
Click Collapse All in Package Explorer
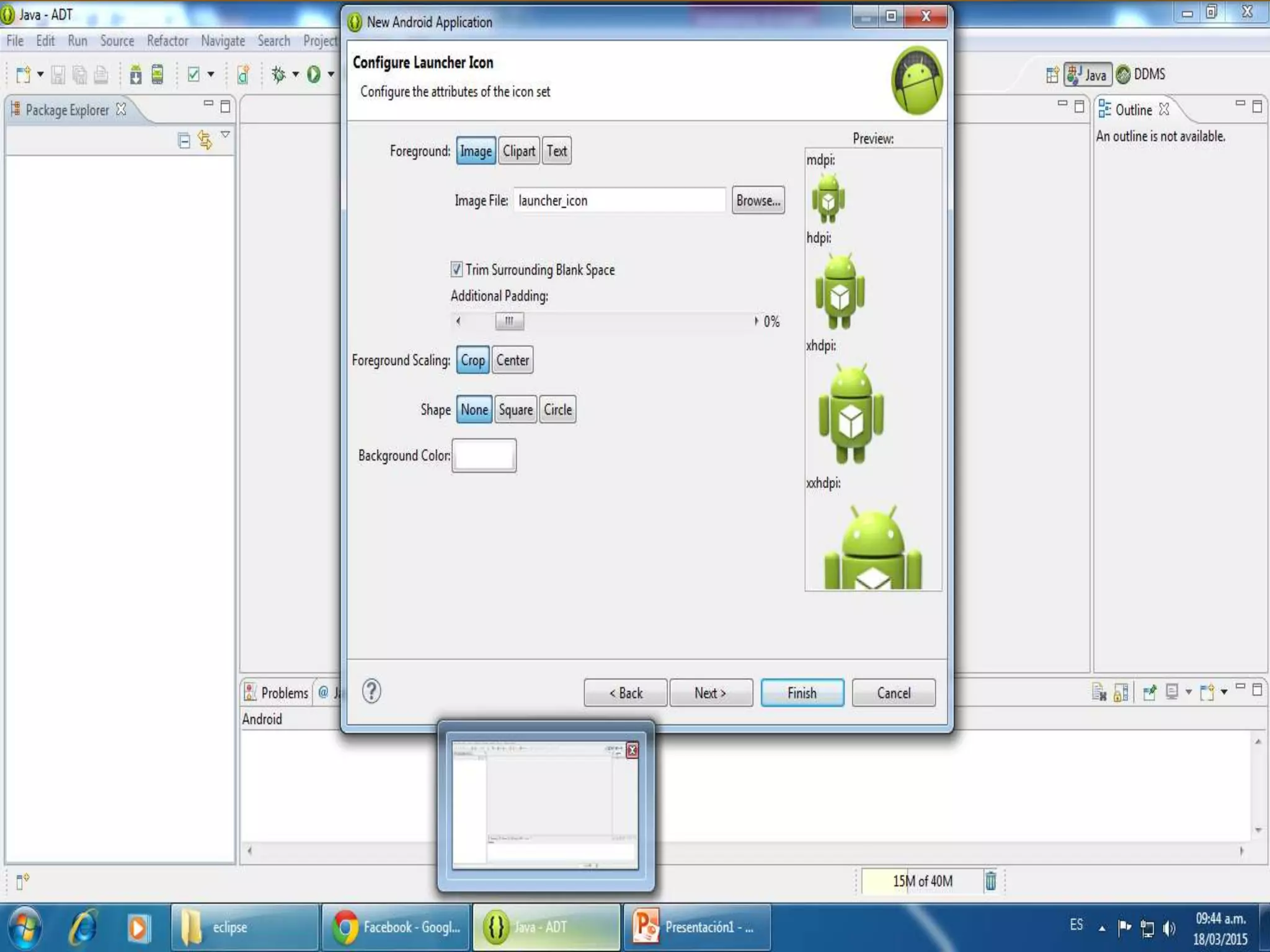pyautogui.click(x=184, y=141)
